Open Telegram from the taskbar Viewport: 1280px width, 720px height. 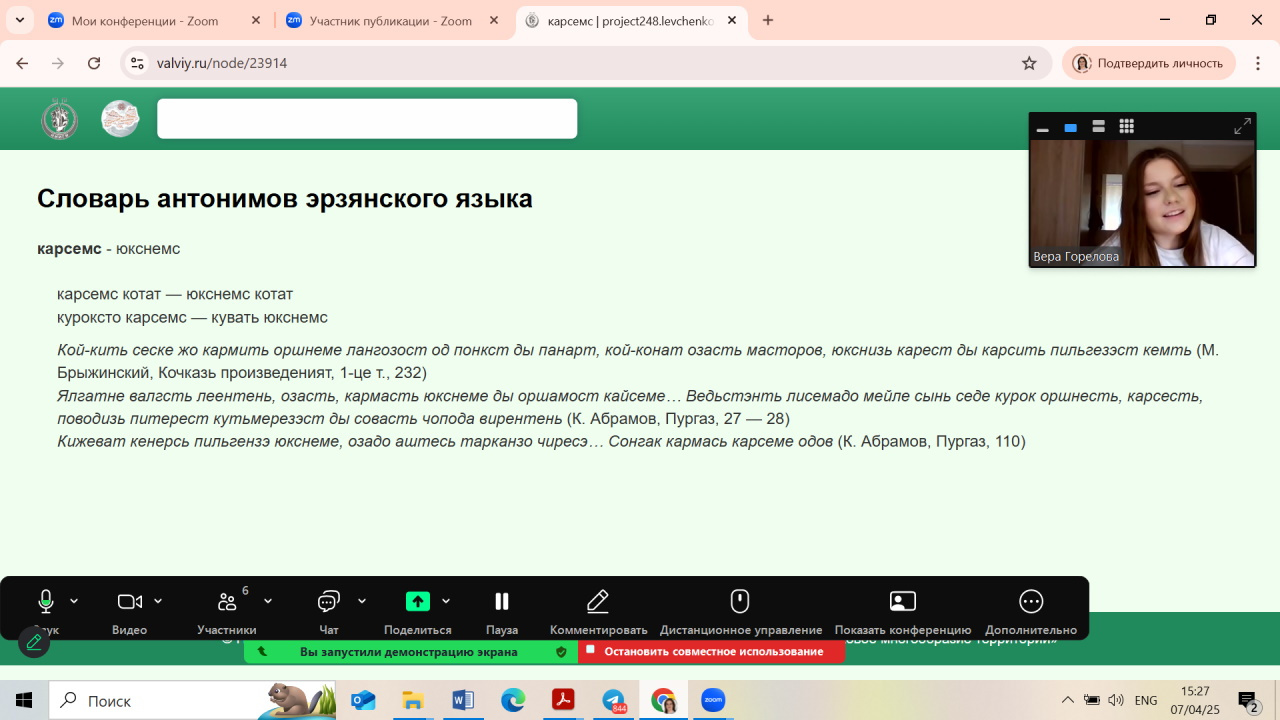(613, 700)
